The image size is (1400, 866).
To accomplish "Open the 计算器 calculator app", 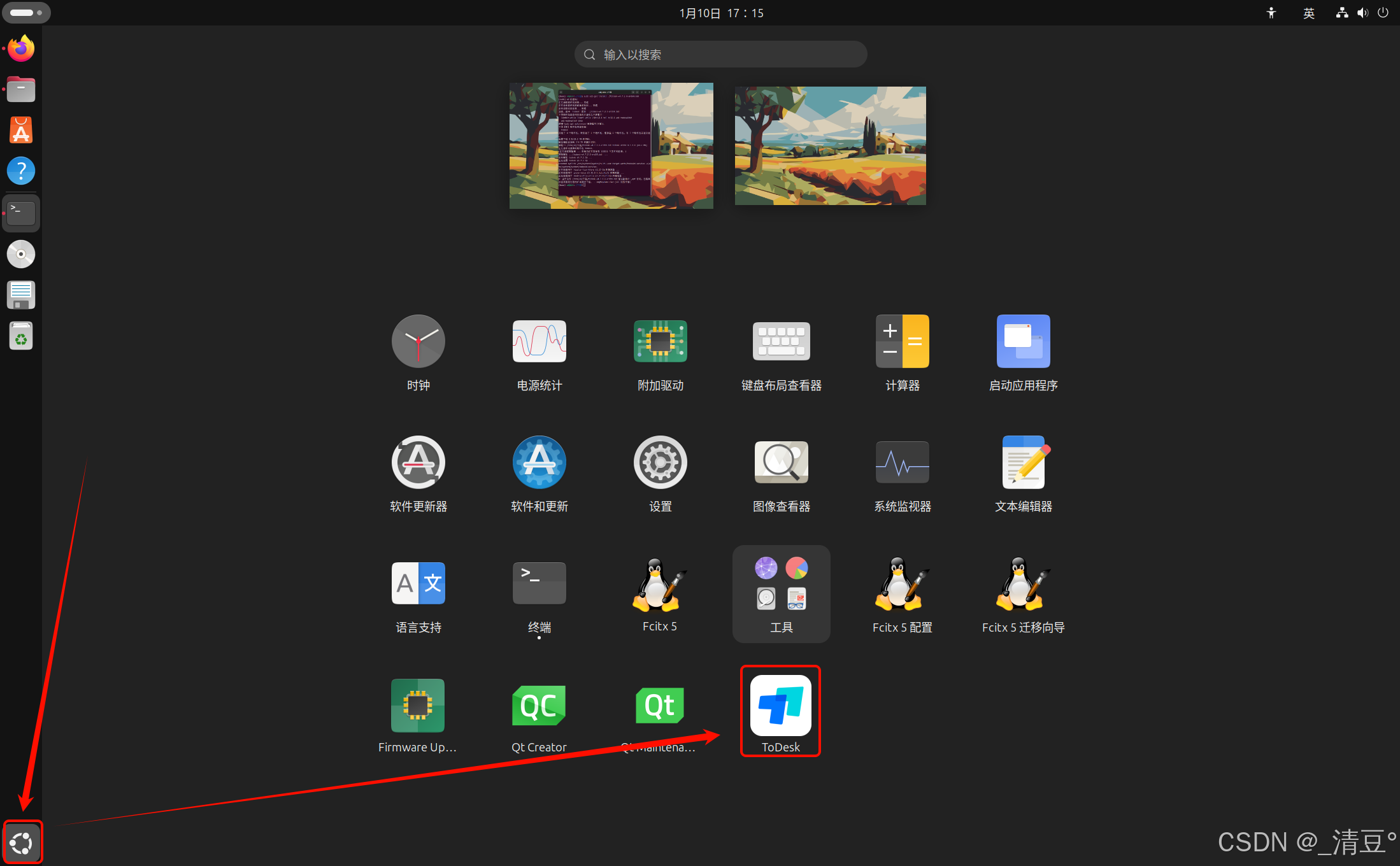I will pos(902,343).
